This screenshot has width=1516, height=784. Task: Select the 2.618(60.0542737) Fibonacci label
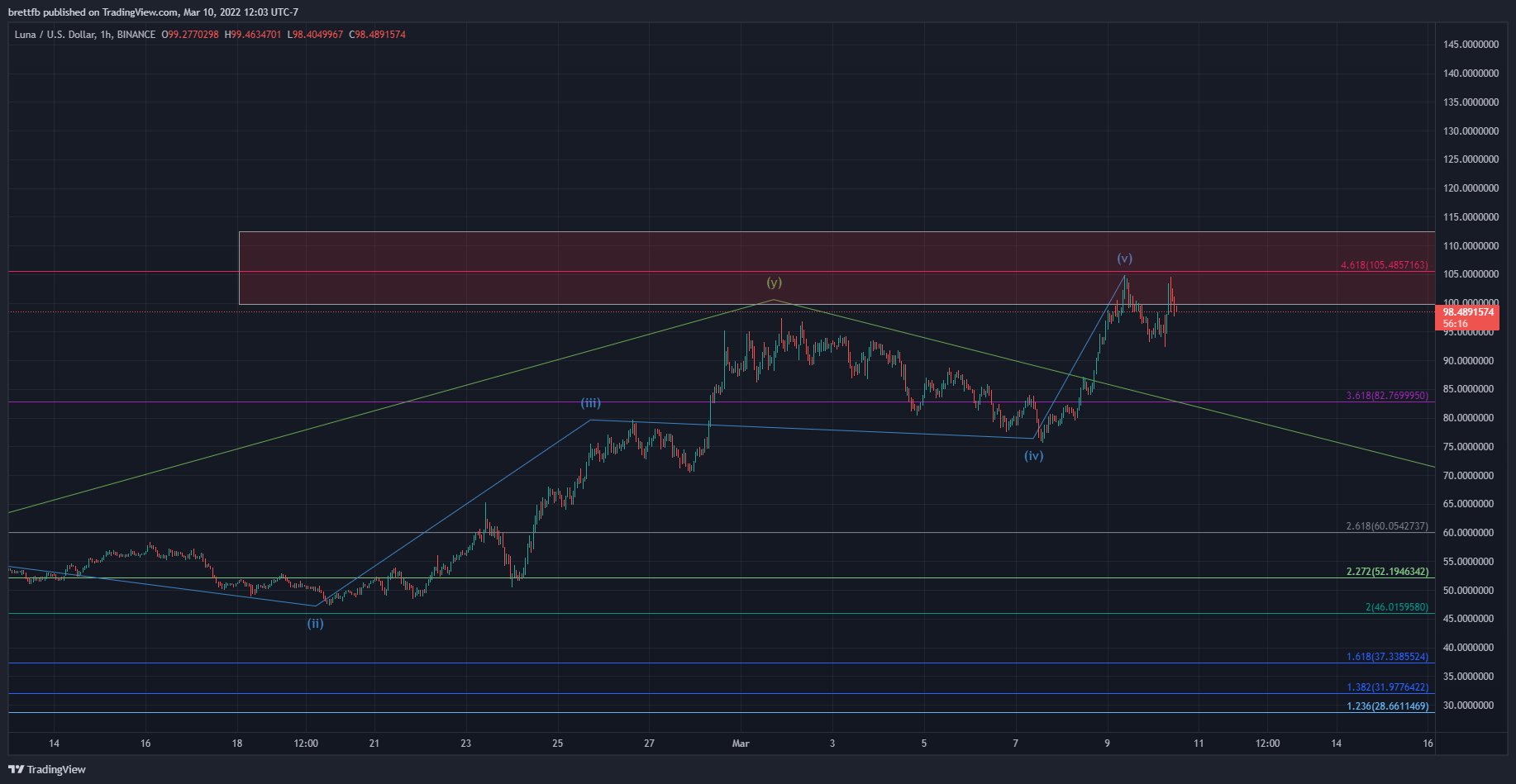tap(1387, 526)
